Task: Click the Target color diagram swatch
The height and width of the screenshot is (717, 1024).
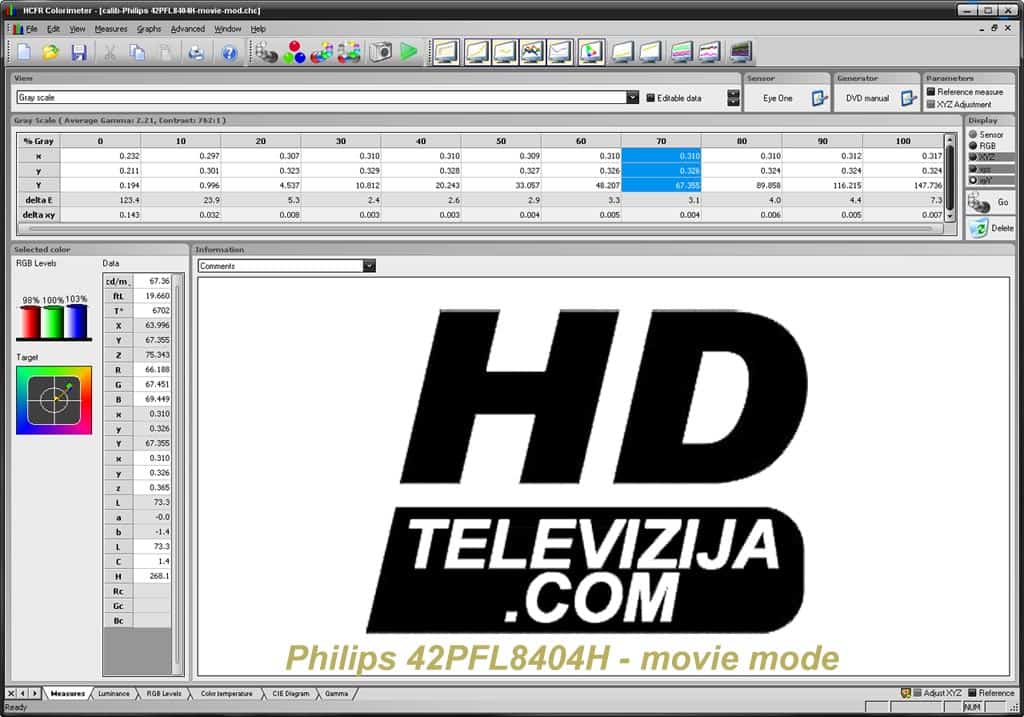Action: pos(54,400)
